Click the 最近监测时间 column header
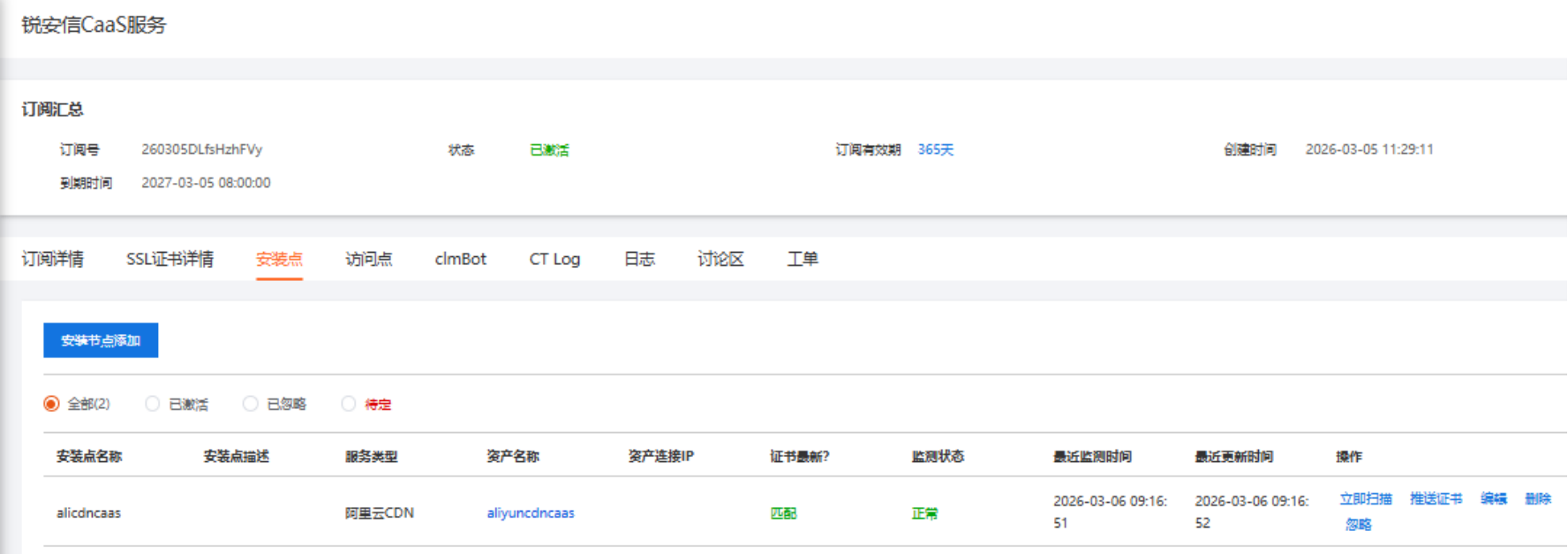This screenshot has width=1568, height=554. (1092, 457)
